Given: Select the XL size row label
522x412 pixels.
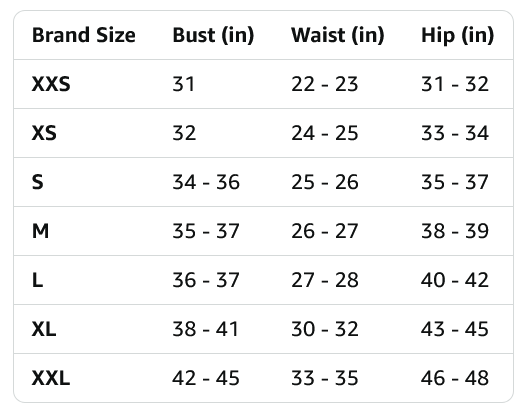Looking at the screenshot, I should [44, 329].
